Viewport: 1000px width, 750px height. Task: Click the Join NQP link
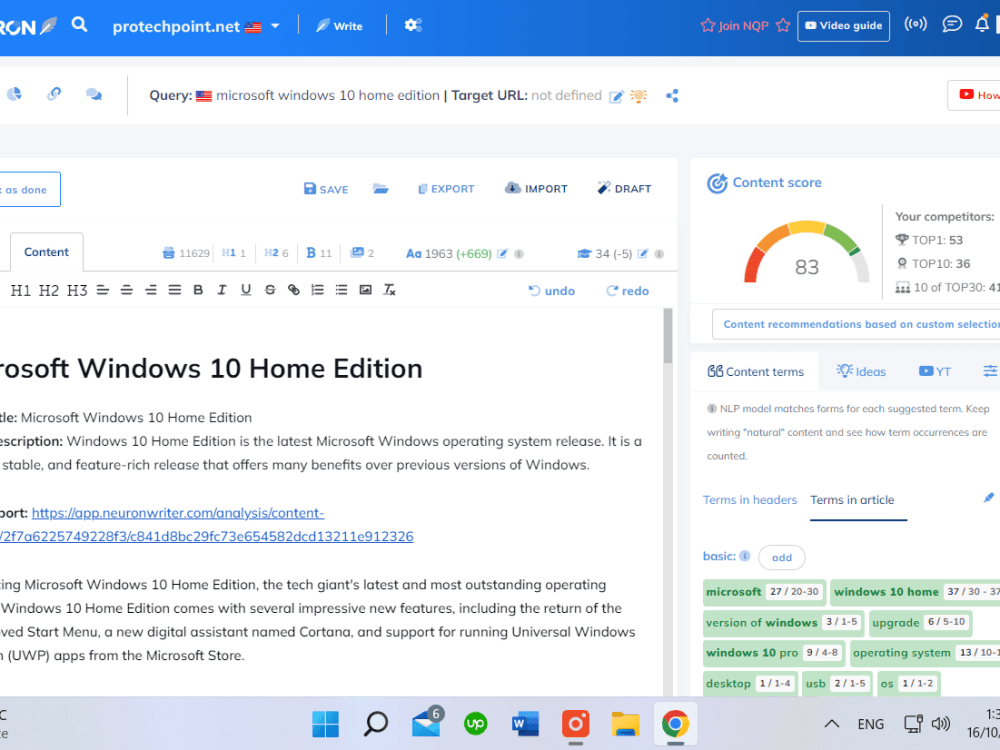[744, 26]
